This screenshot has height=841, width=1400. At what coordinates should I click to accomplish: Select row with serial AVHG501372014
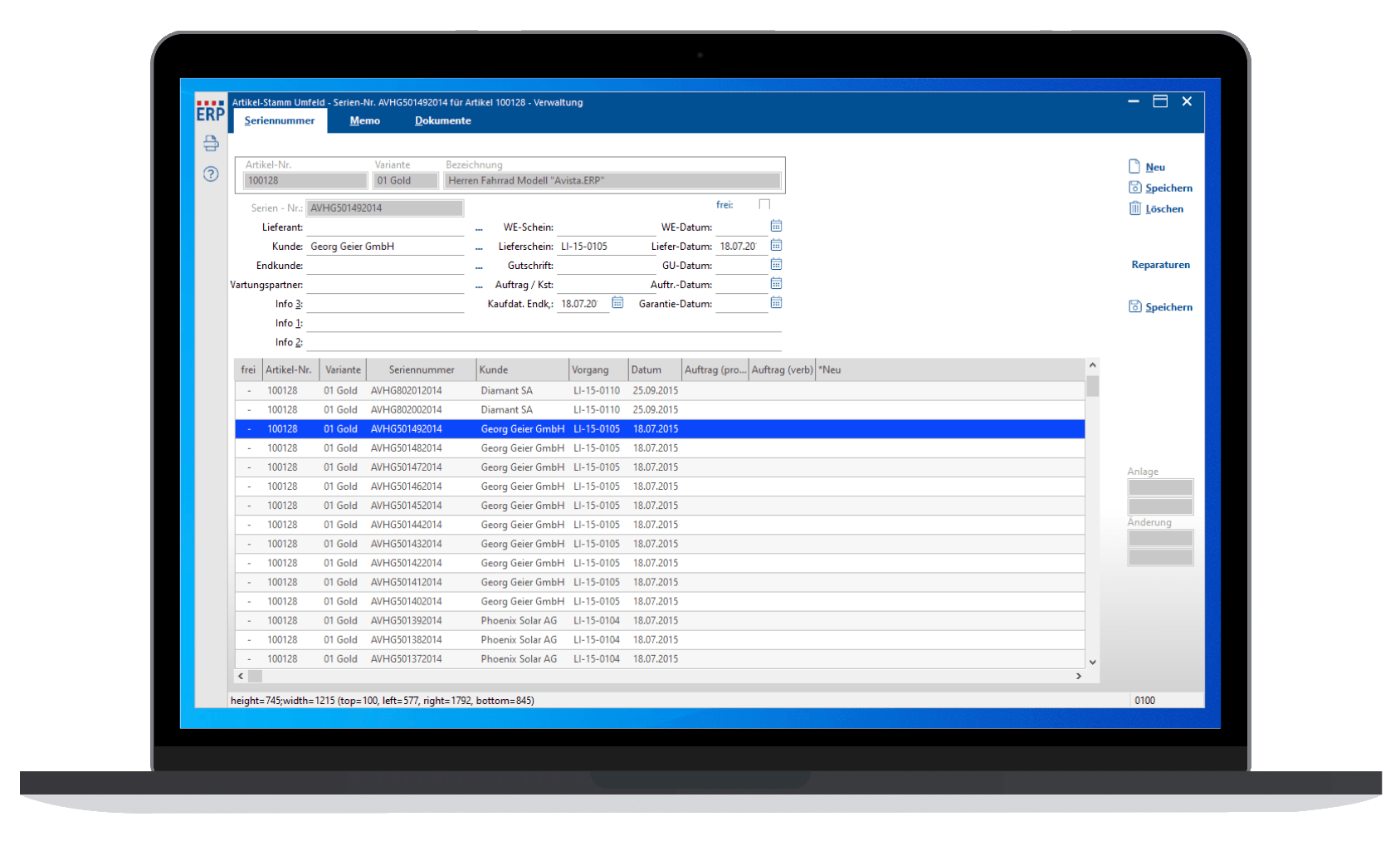pos(660,658)
